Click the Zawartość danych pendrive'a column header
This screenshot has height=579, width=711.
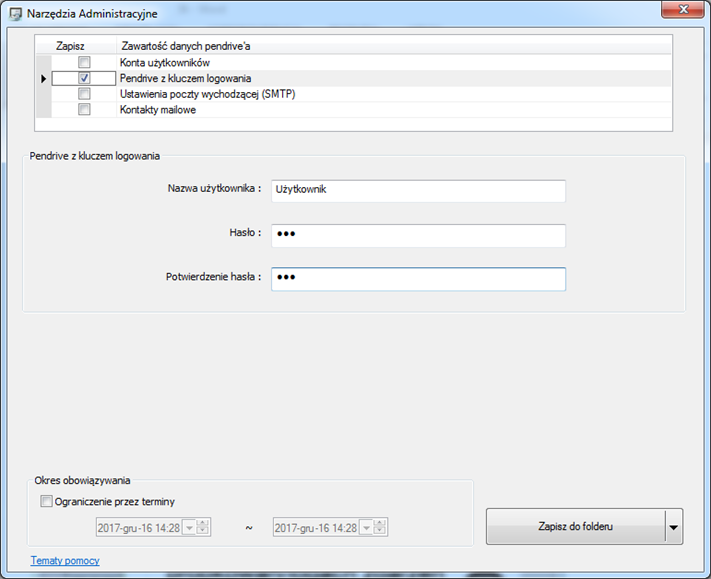point(394,46)
